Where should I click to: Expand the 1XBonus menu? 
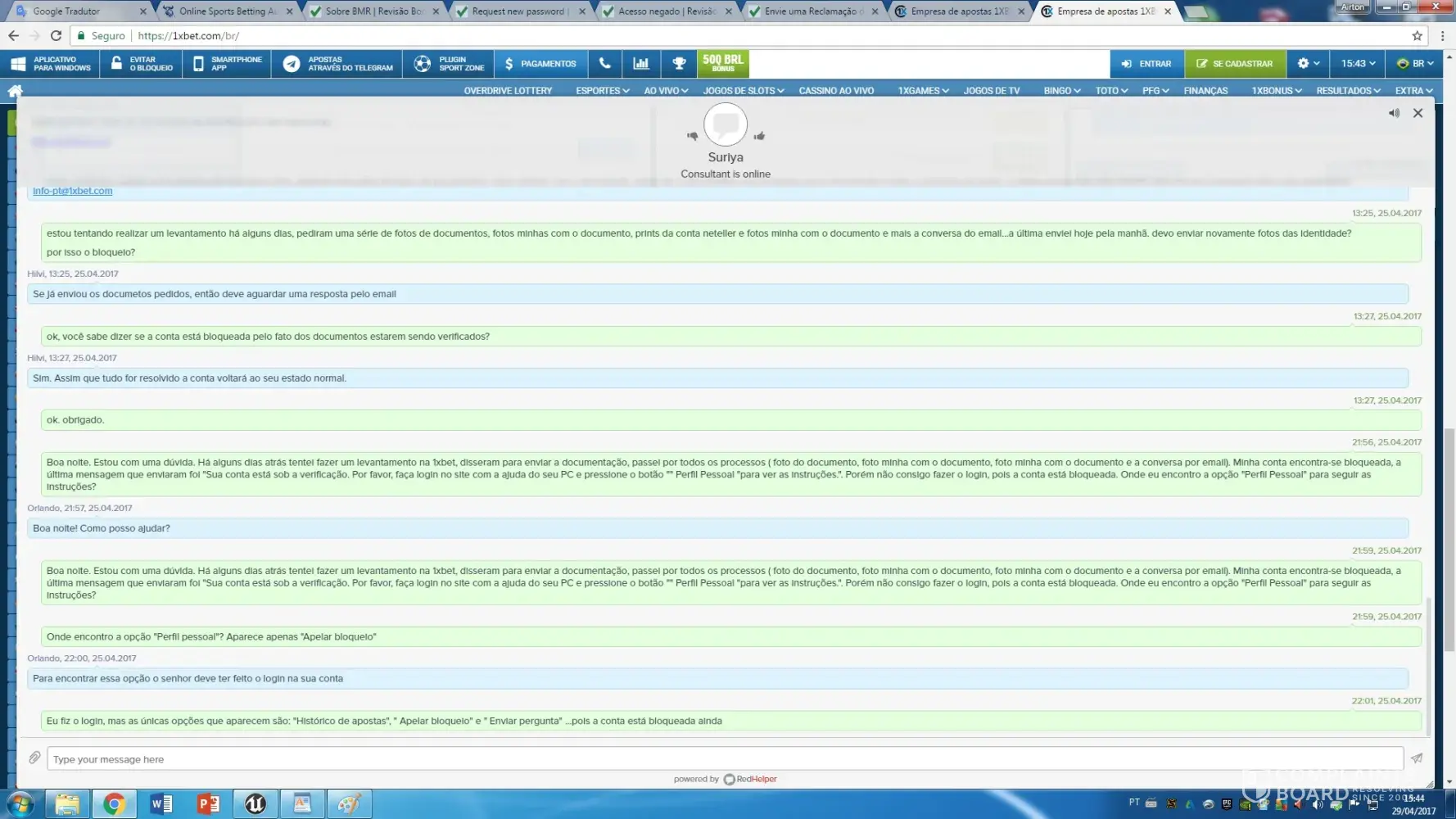tap(1277, 91)
